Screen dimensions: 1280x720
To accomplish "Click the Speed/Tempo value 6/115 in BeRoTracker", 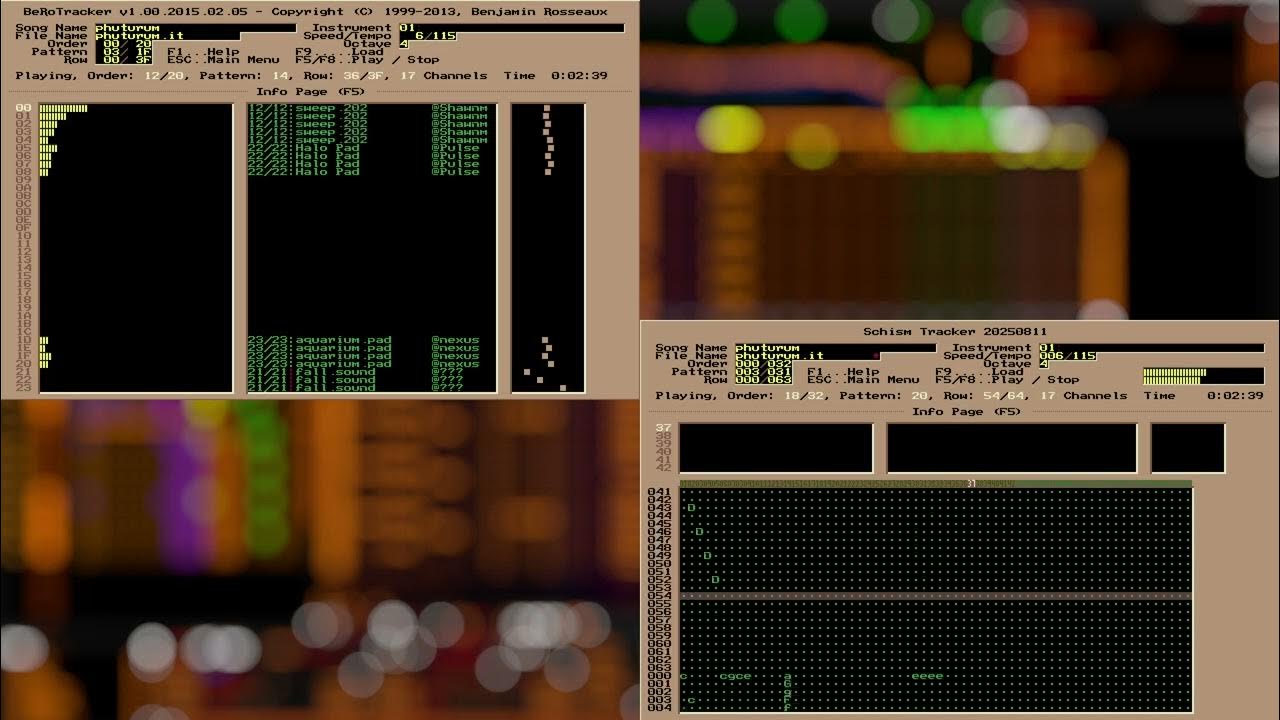I will click(x=427, y=36).
